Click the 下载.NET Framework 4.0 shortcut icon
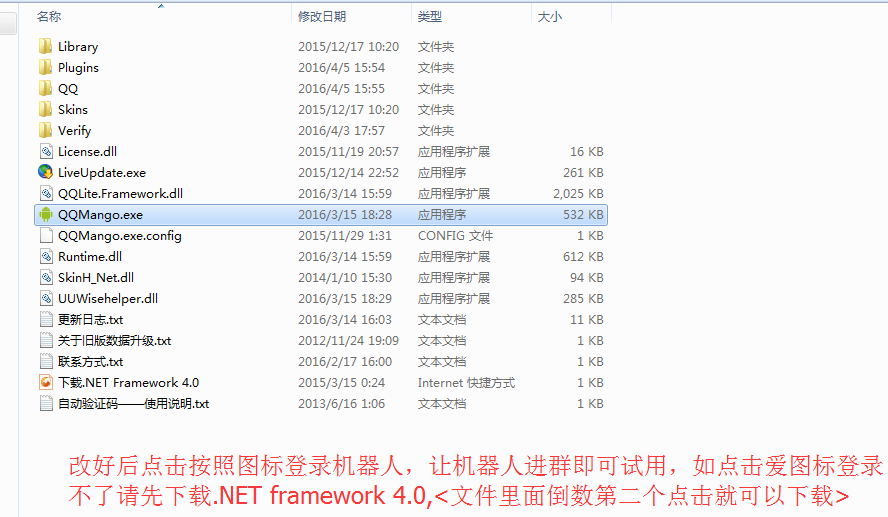888x517 pixels. [x=46, y=382]
